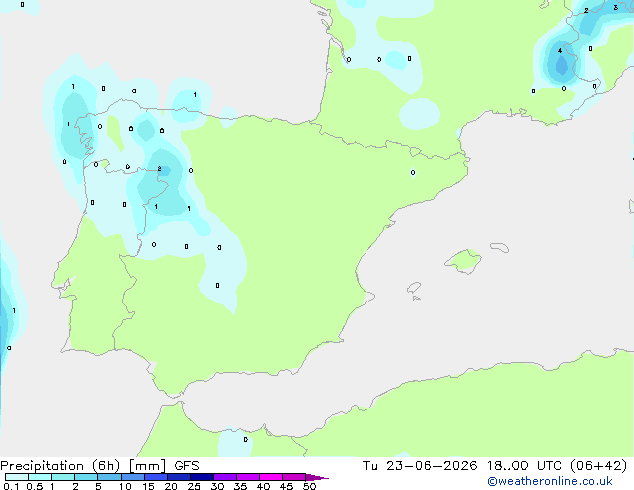Screen dimensions: 634x490
Task: Click the 'Tu 23-06-2026' date text
Action: coord(420,466)
